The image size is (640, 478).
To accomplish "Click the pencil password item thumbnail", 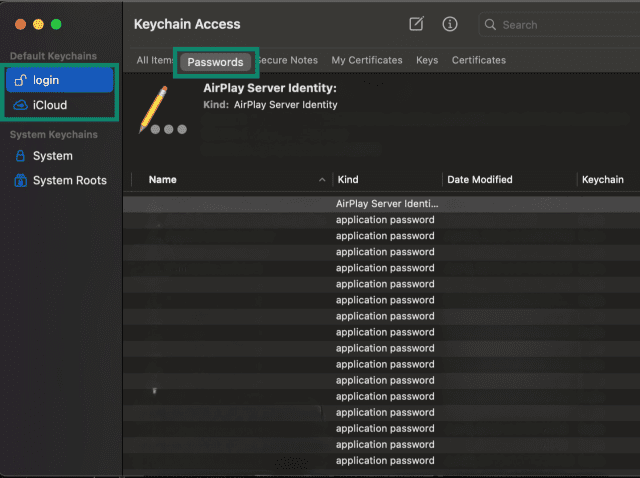I will (x=162, y=110).
